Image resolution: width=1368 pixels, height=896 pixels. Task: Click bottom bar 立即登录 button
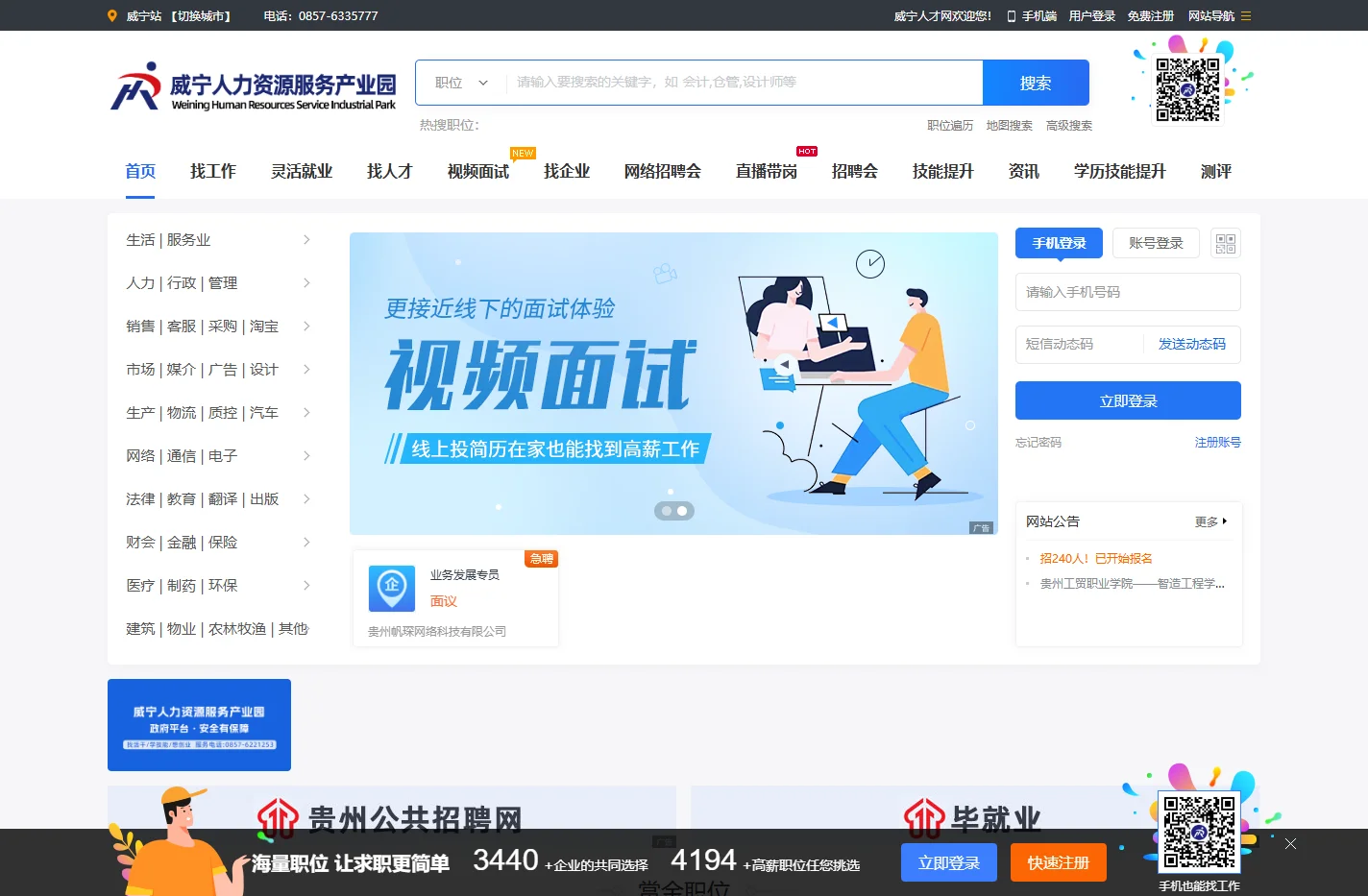(x=949, y=862)
